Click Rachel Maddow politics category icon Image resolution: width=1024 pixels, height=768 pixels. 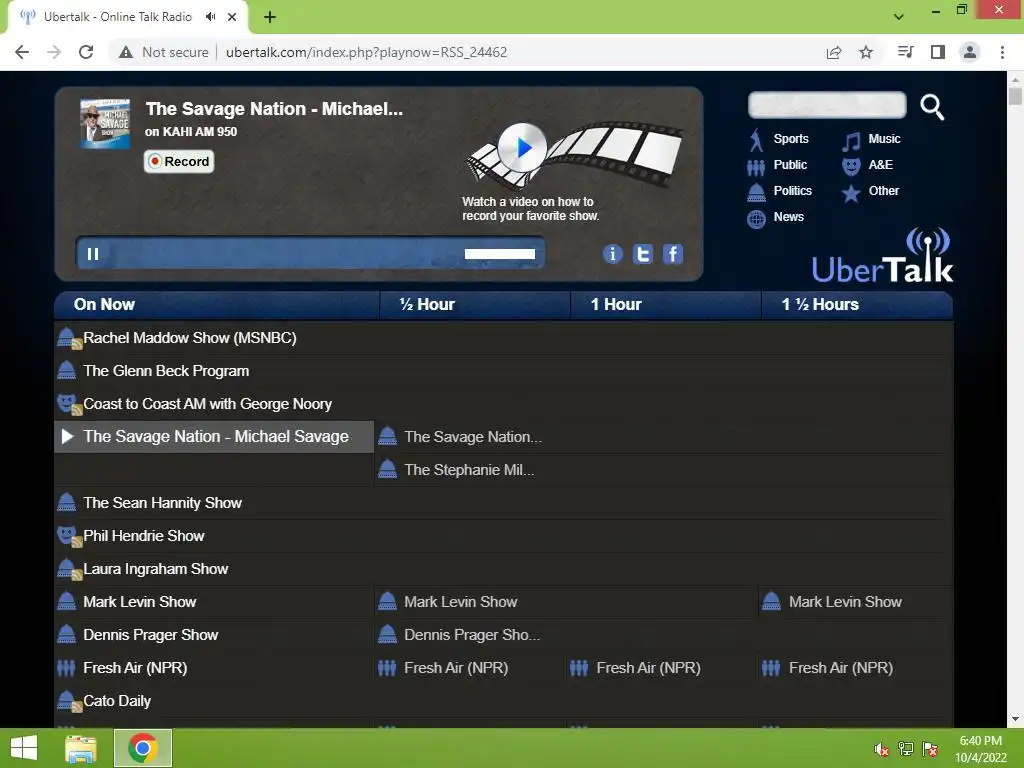coord(69,338)
